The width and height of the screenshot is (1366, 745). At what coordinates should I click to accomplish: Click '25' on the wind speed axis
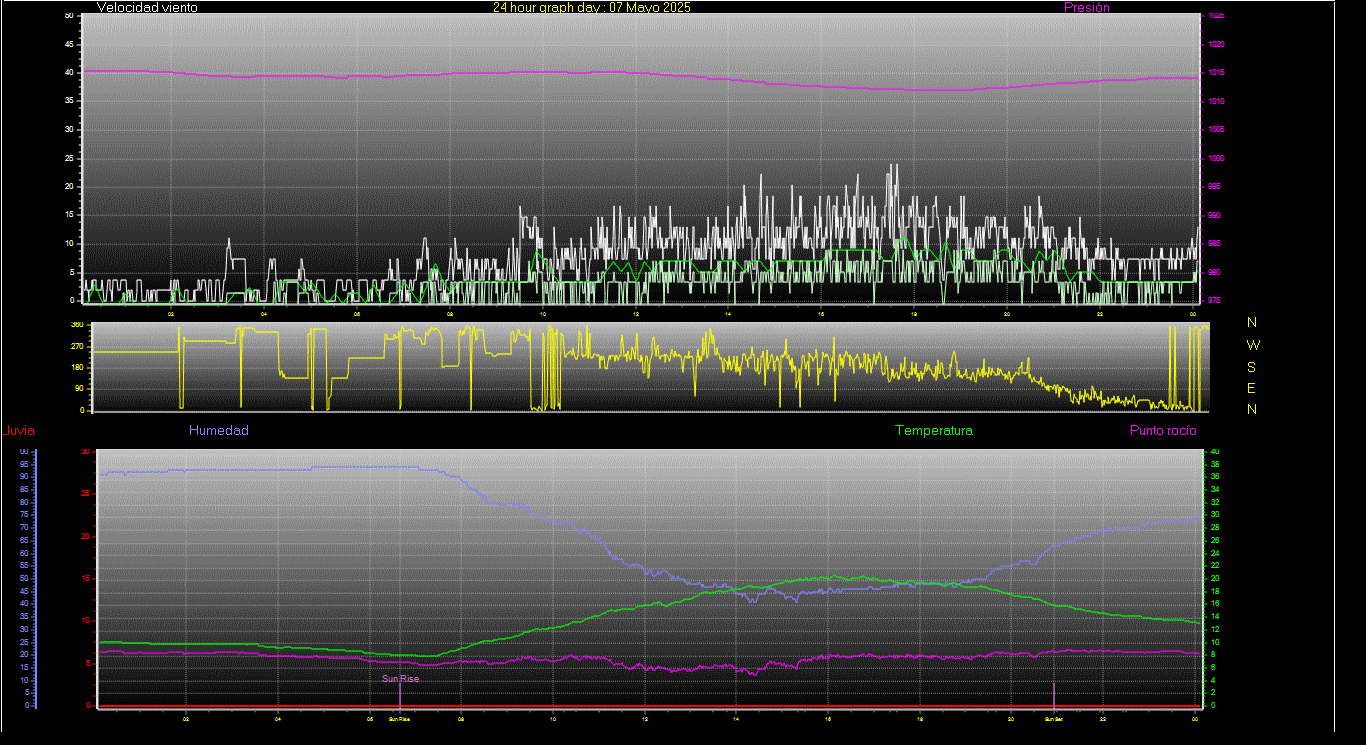point(69,158)
